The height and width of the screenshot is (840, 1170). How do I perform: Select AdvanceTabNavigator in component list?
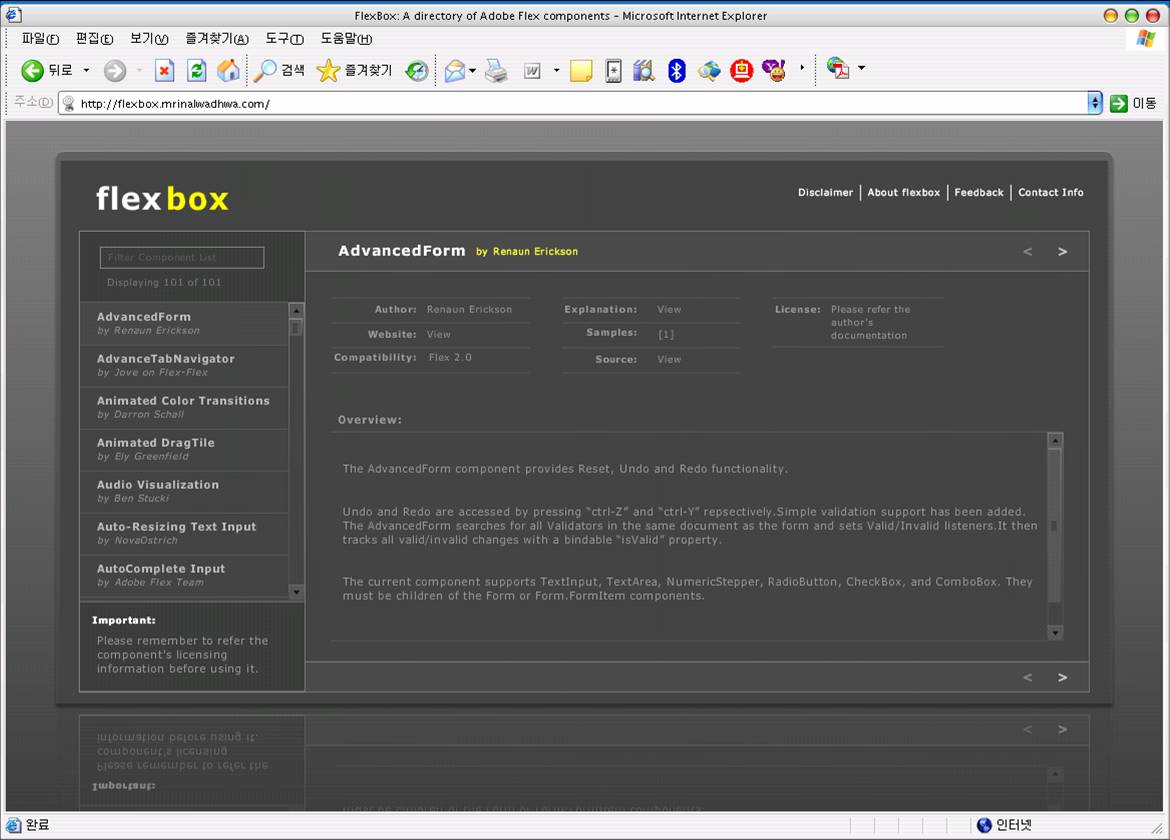(x=184, y=366)
